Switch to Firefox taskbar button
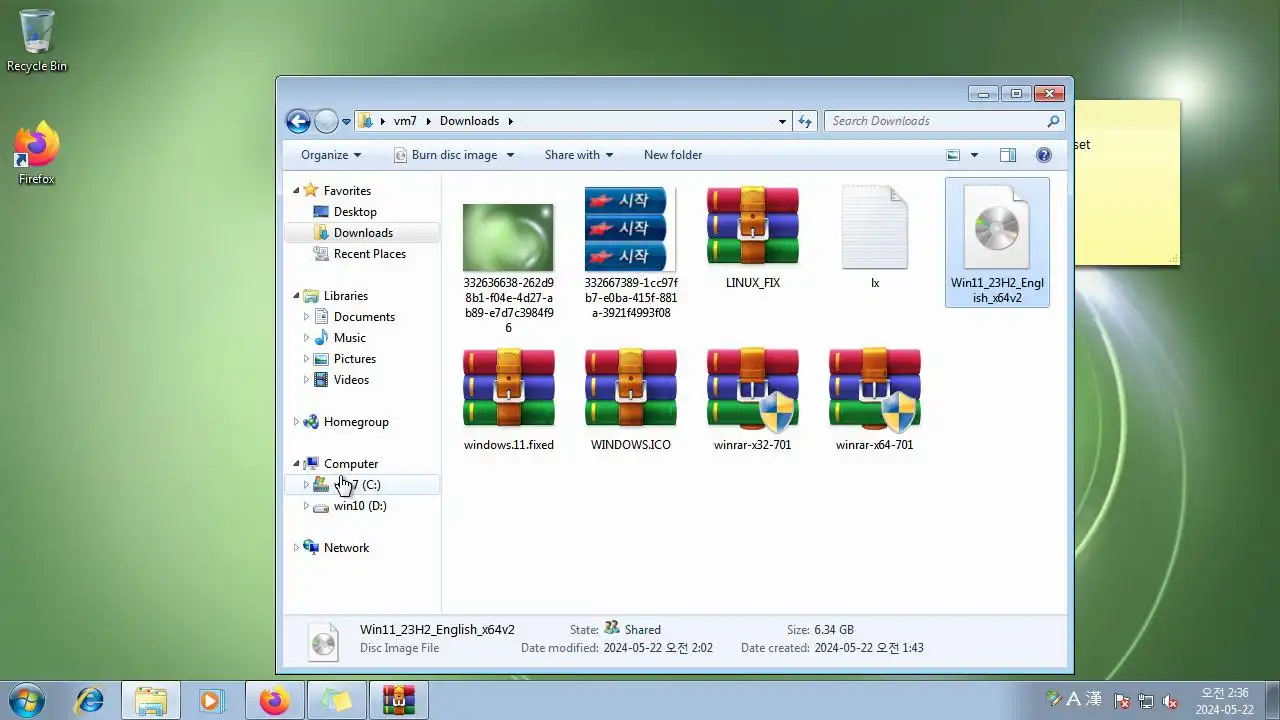 (x=274, y=700)
